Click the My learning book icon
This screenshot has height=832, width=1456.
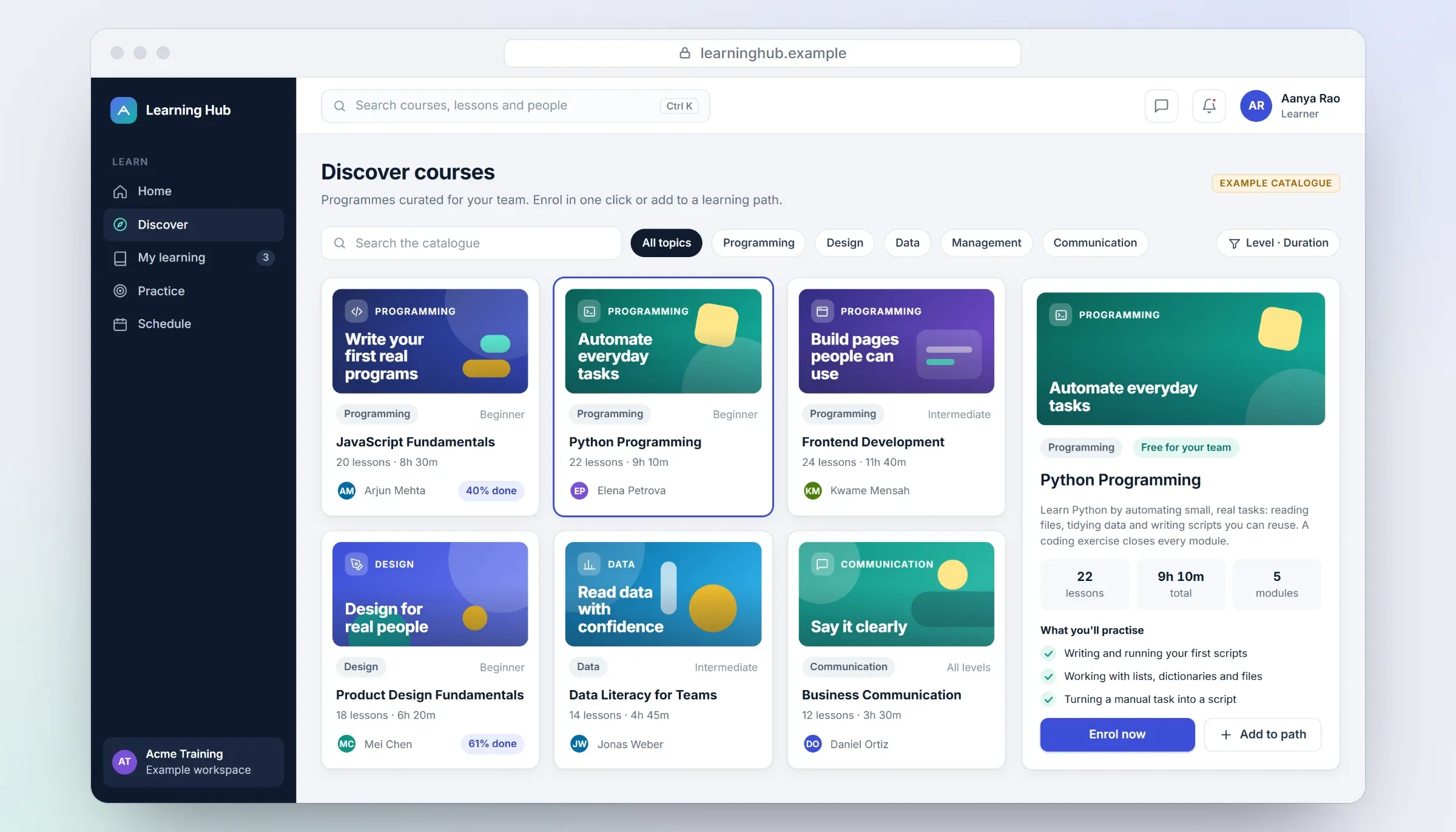(120, 258)
